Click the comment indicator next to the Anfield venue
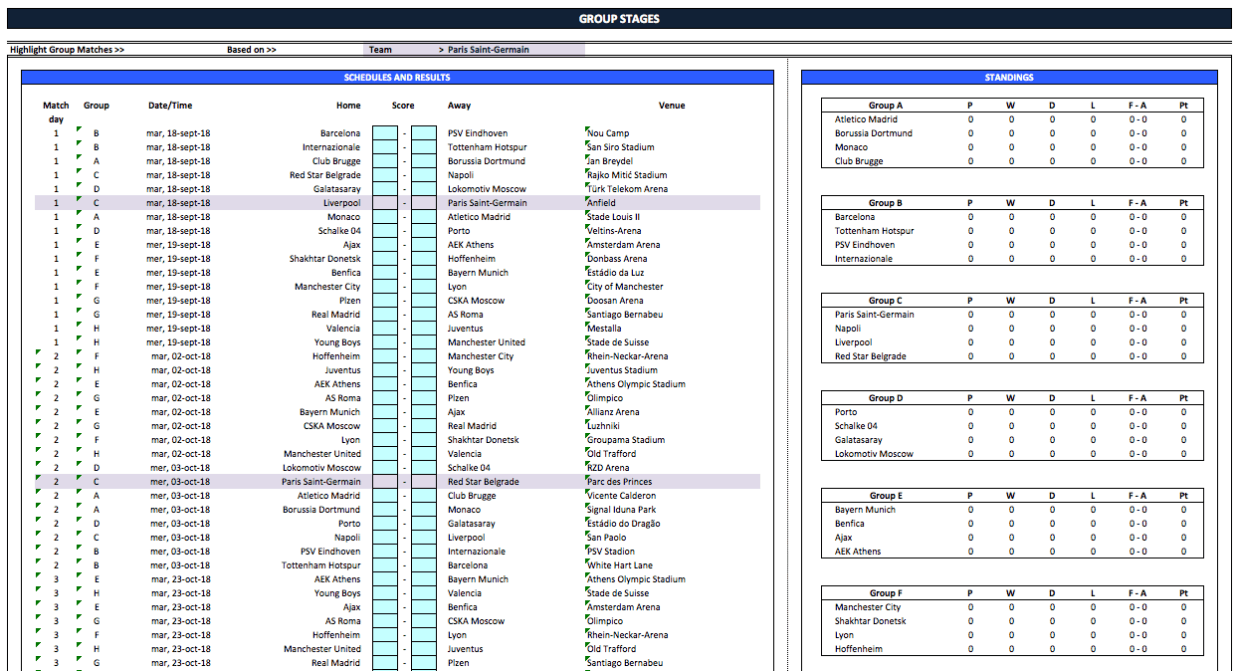 [x=586, y=198]
